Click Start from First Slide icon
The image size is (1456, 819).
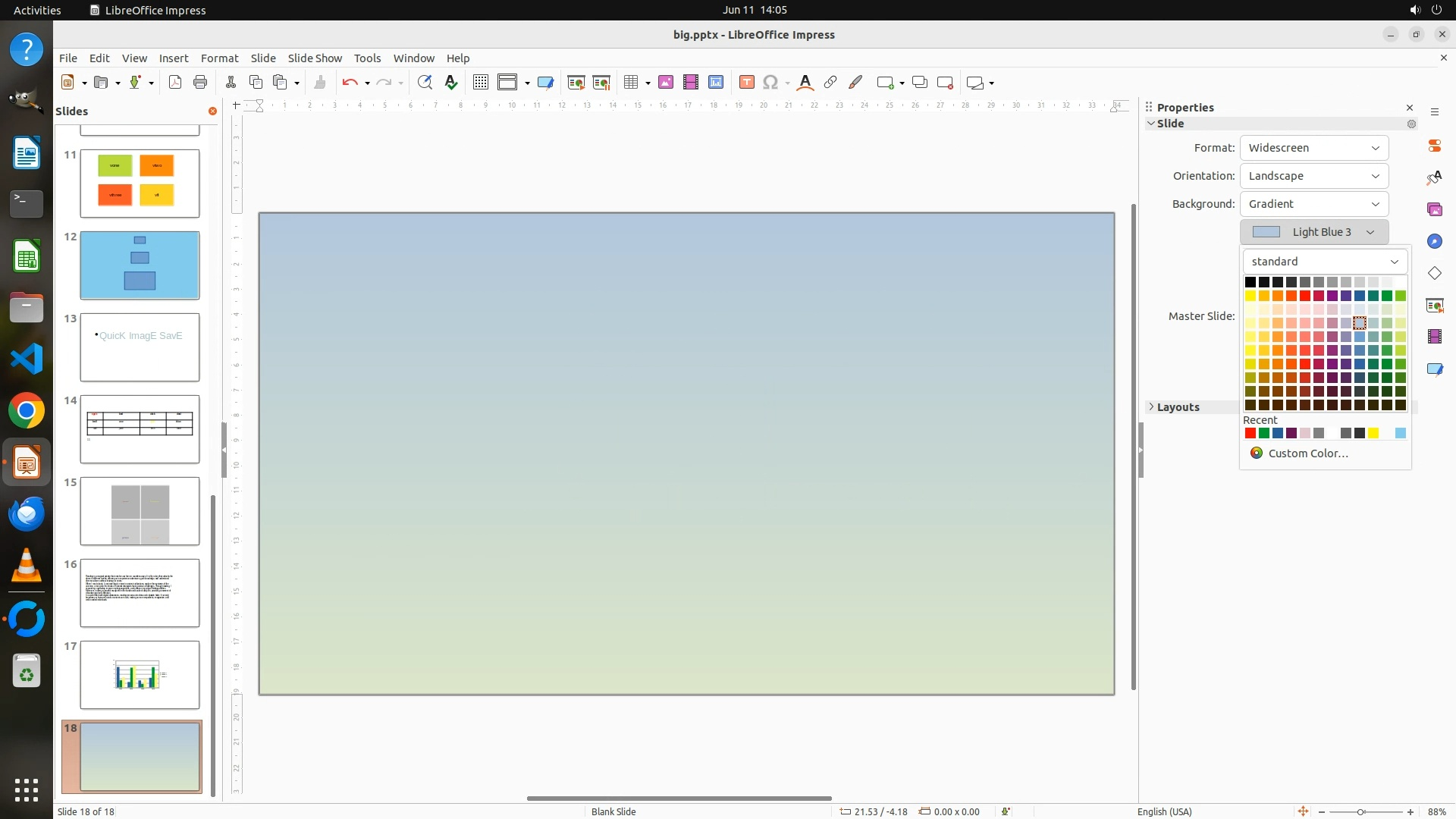[576, 83]
